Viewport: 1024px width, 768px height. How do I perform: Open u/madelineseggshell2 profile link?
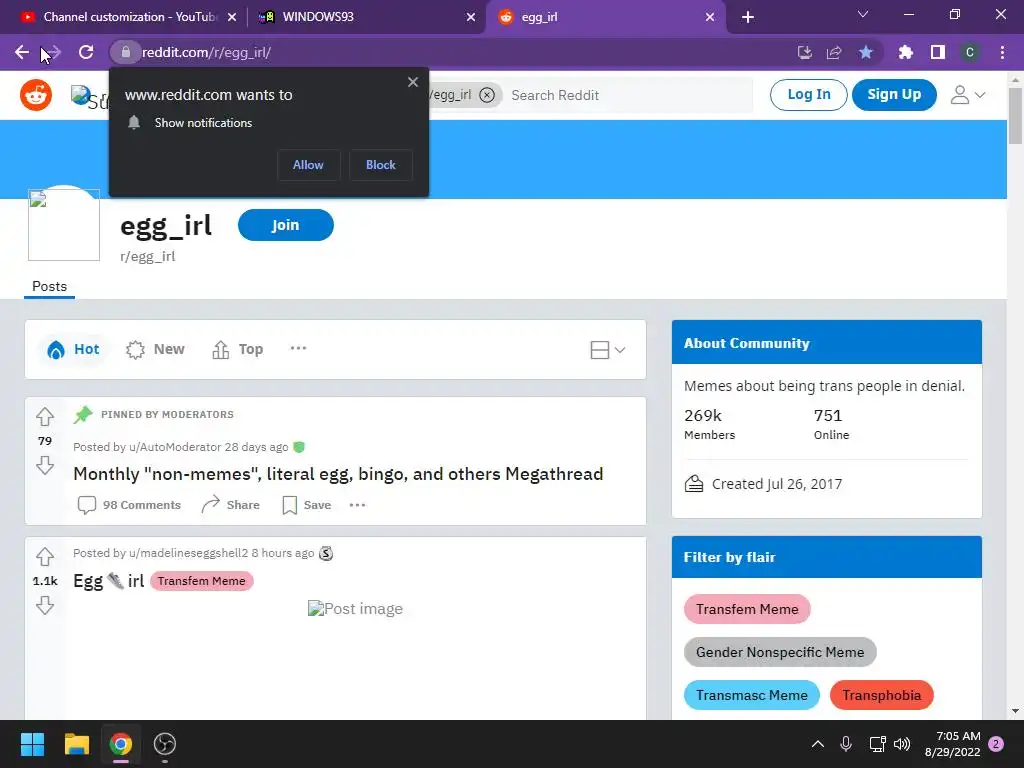click(189, 553)
